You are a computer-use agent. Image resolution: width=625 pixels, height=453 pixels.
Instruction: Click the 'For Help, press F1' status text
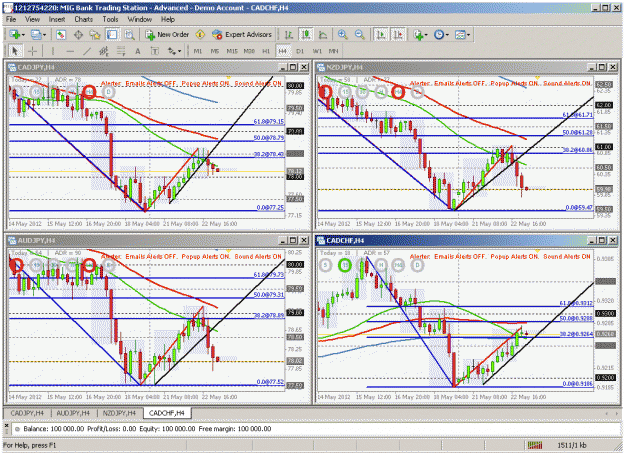[29, 445]
